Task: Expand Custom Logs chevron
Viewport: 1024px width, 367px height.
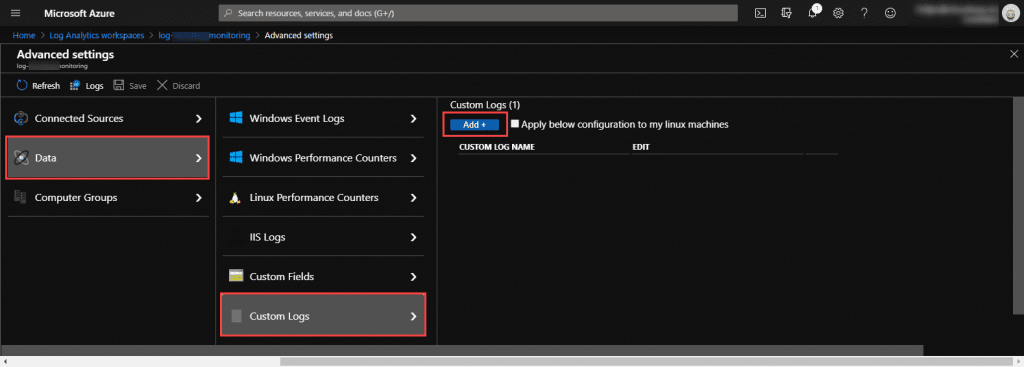Action: pyautogui.click(x=413, y=316)
